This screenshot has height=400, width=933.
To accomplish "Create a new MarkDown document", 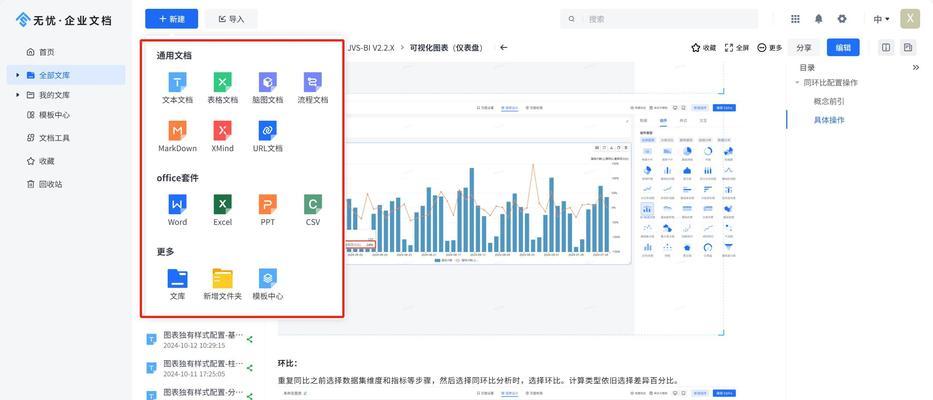I will 177,131.
